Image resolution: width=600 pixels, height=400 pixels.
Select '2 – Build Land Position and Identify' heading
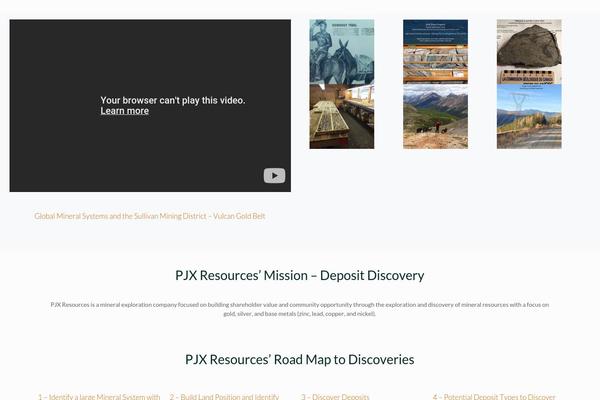pyautogui.click(x=224, y=397)
